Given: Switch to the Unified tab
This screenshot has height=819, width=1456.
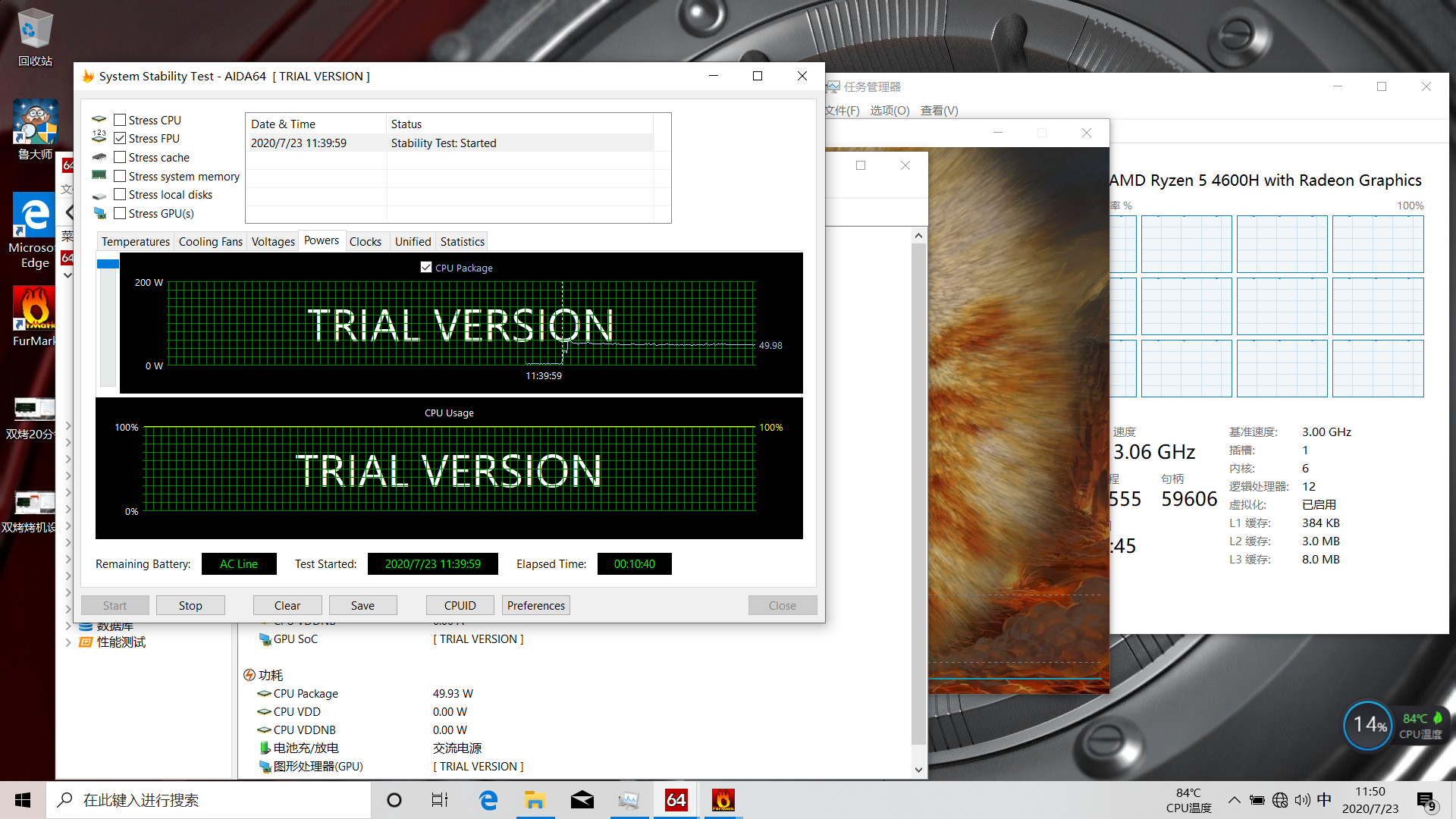Looking at the screenshot, I should (x=413, y=241).
